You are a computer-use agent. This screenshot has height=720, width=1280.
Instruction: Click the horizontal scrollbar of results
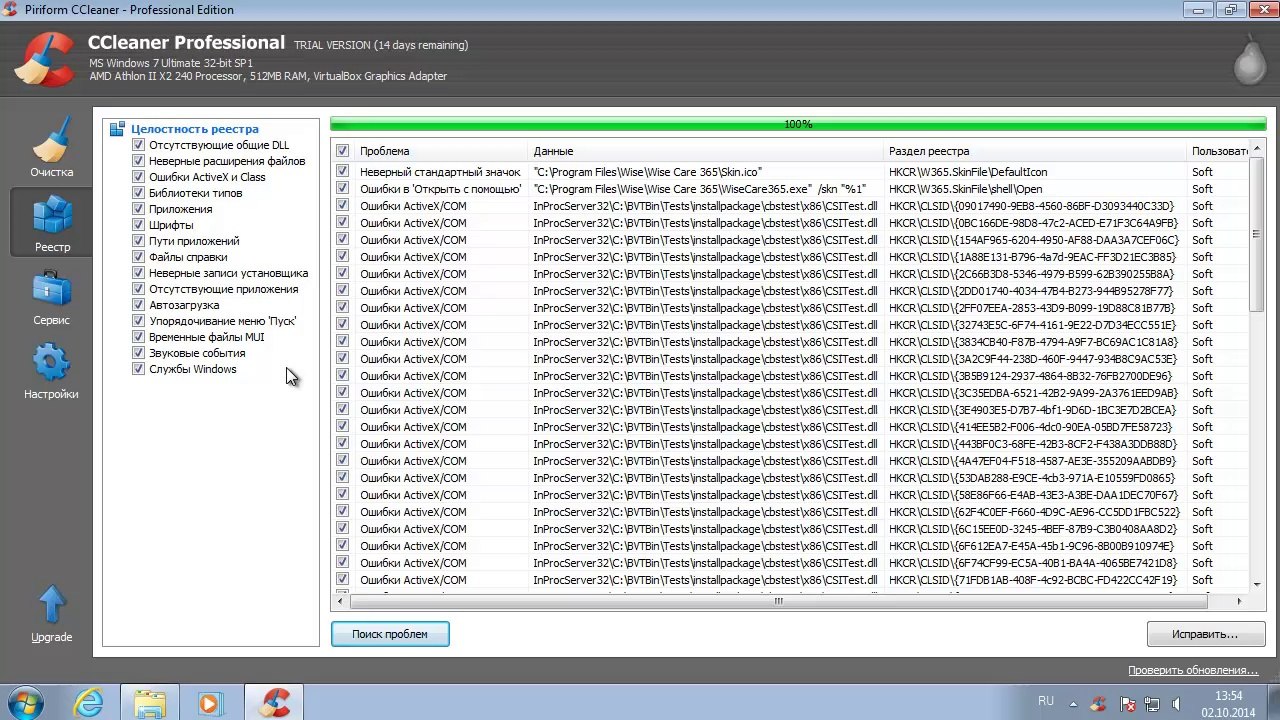[x=778, y=601]
